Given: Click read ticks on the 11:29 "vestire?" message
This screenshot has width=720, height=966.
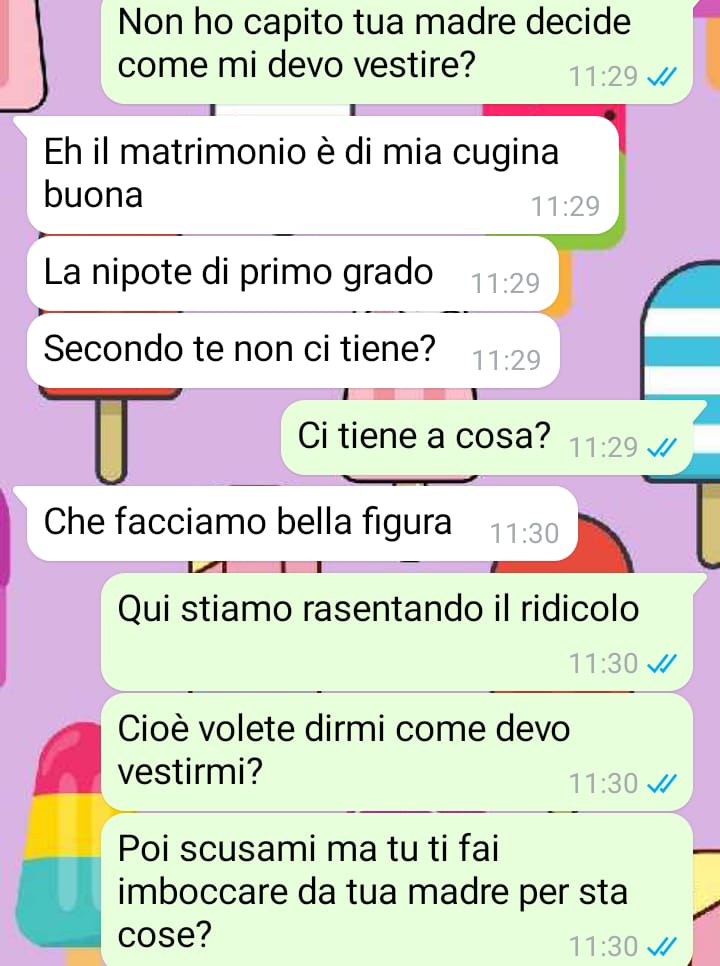Looking at the screenshot, I should [663, 77].
